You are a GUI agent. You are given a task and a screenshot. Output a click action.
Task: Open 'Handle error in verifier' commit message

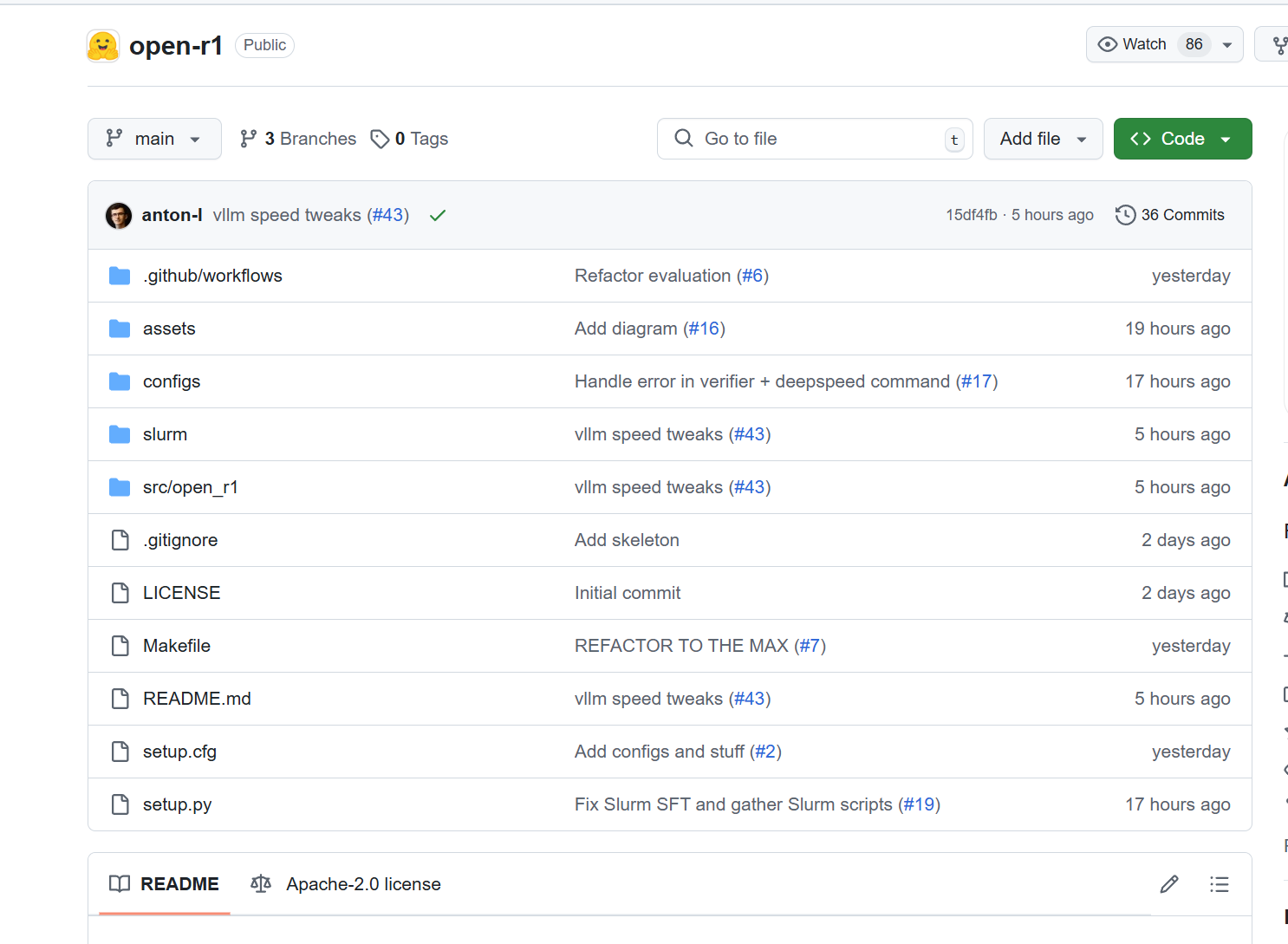coord(762,381)
